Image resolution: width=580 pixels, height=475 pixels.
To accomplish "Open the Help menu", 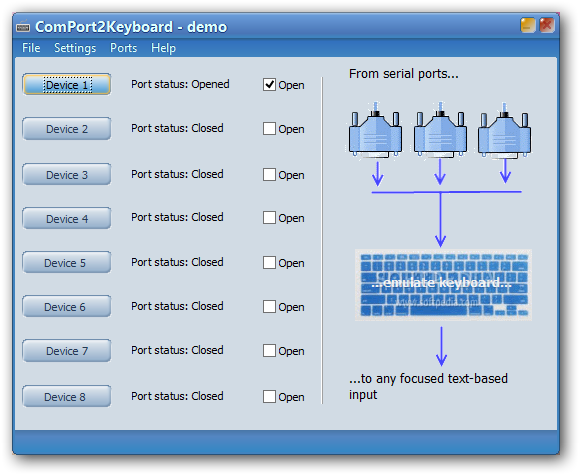I will click(x=163, y=48).
